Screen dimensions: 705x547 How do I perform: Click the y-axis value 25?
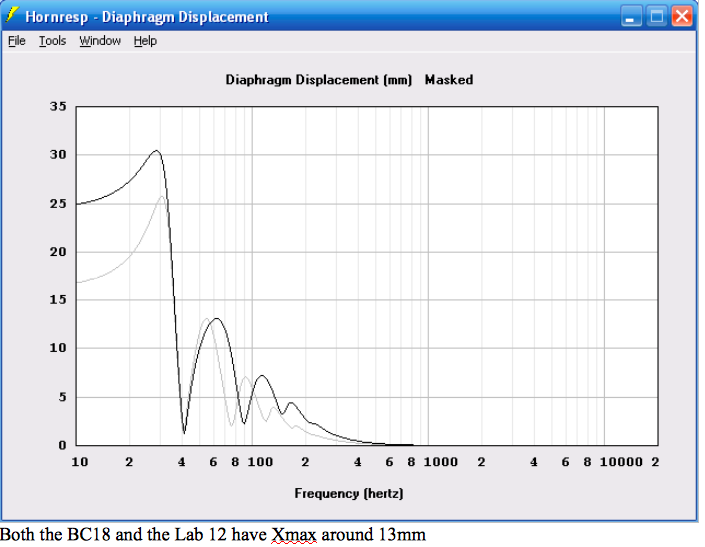tap(58, 204)
